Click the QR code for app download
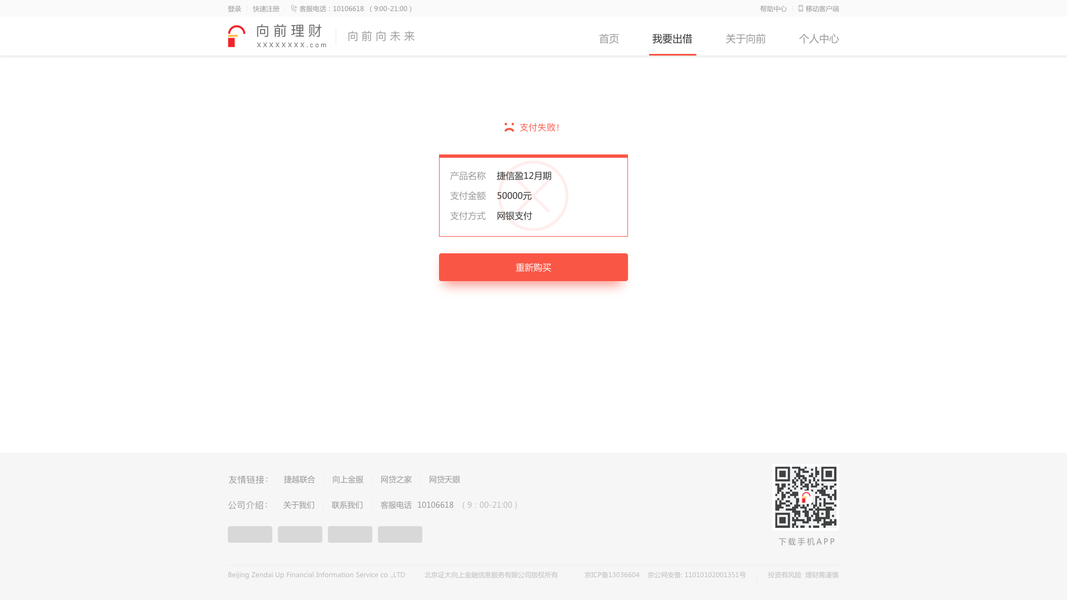1067x600 pixels. 806,497
